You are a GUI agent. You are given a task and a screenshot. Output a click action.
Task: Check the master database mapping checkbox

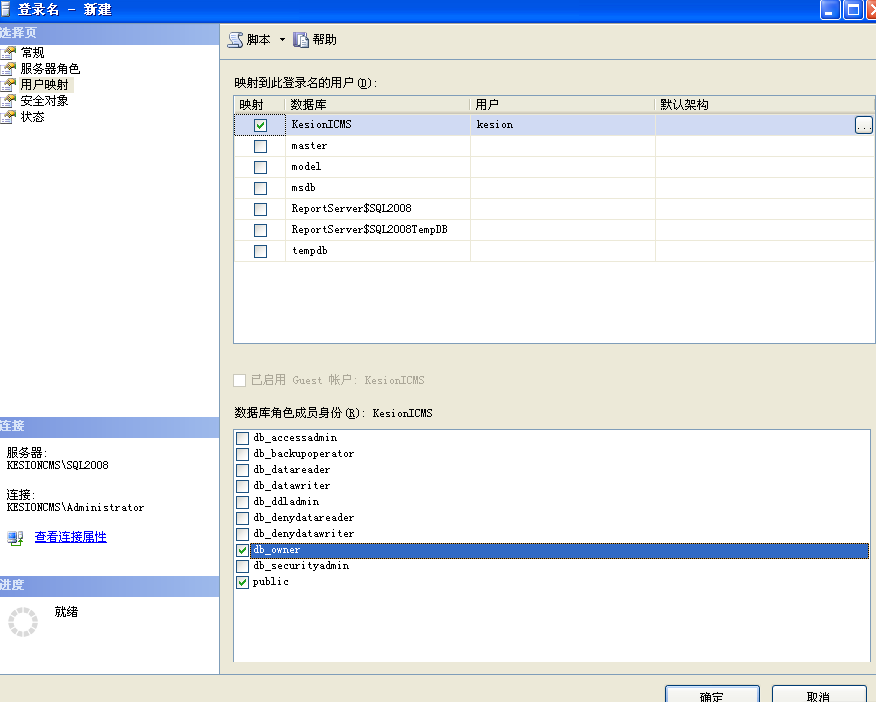coord(260,145)
